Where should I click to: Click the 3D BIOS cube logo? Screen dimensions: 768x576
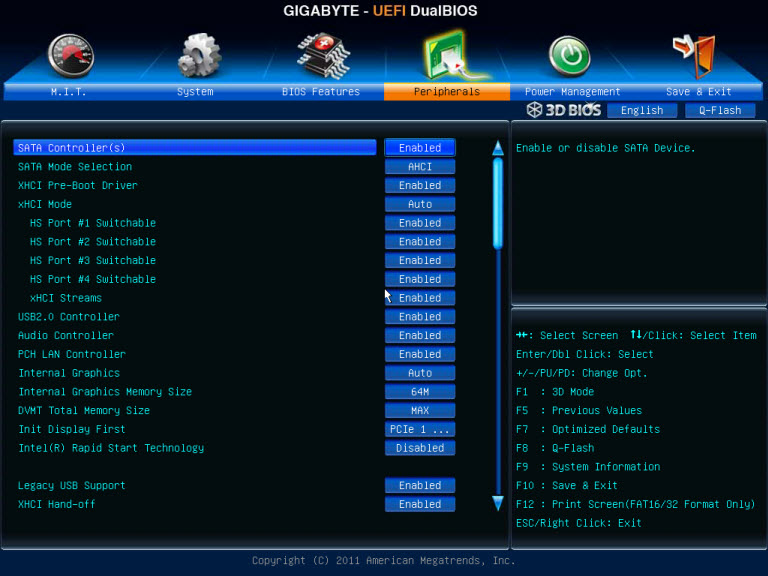534,110
